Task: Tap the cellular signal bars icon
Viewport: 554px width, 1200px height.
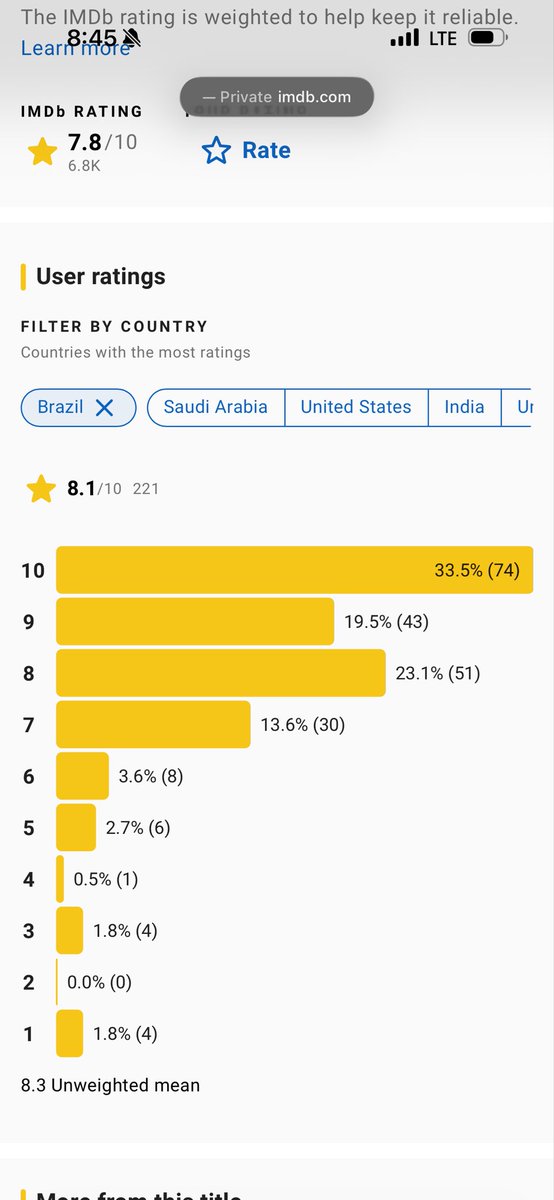Action: (405, 38)
